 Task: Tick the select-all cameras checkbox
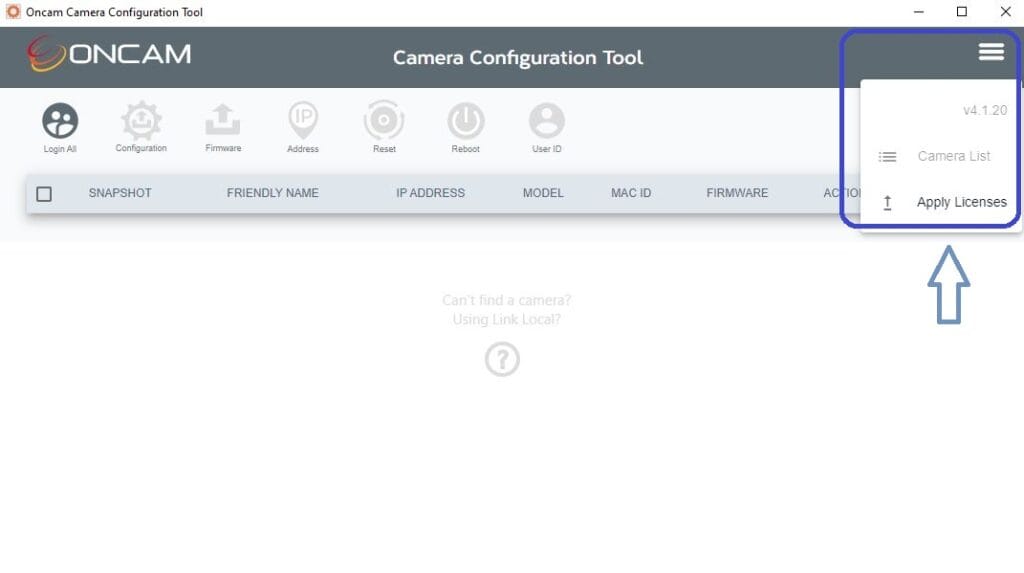(44, 194)
